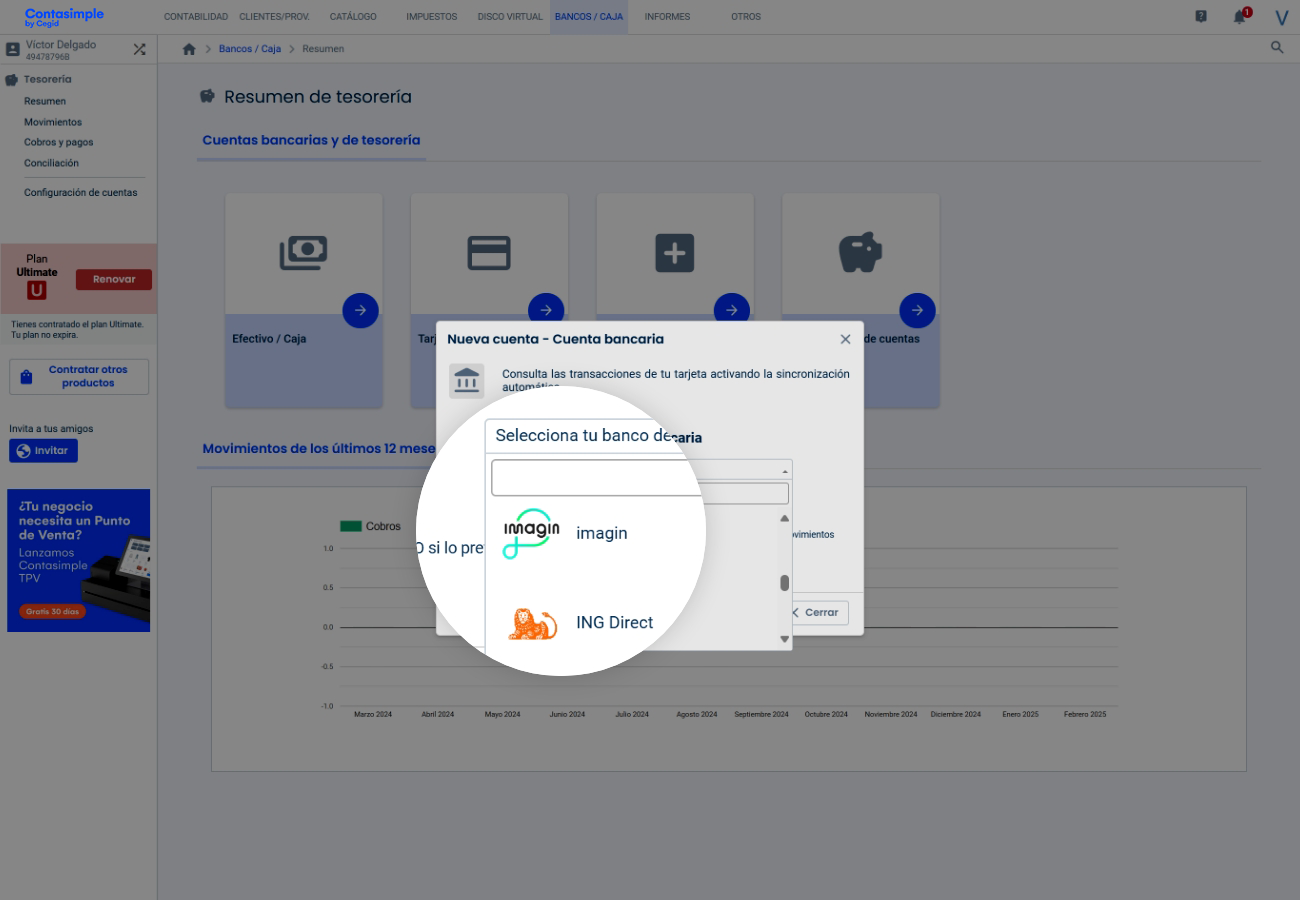This screenshot has width=1300, height=900.
Task: Click the Ultimate plan U badge
Action: tap(37, 290)
